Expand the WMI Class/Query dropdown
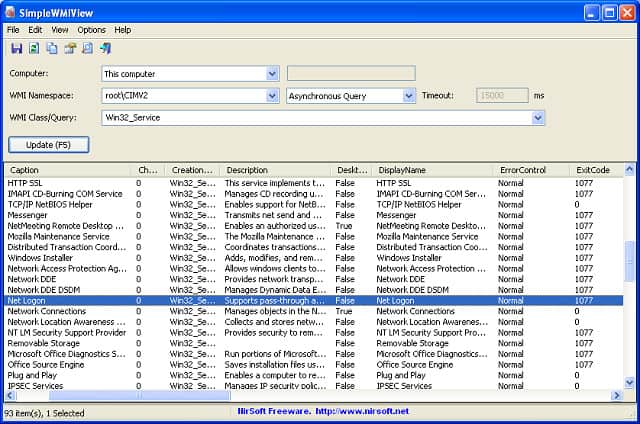This screenshot has height=424, width=640. [x=538, y=118]
